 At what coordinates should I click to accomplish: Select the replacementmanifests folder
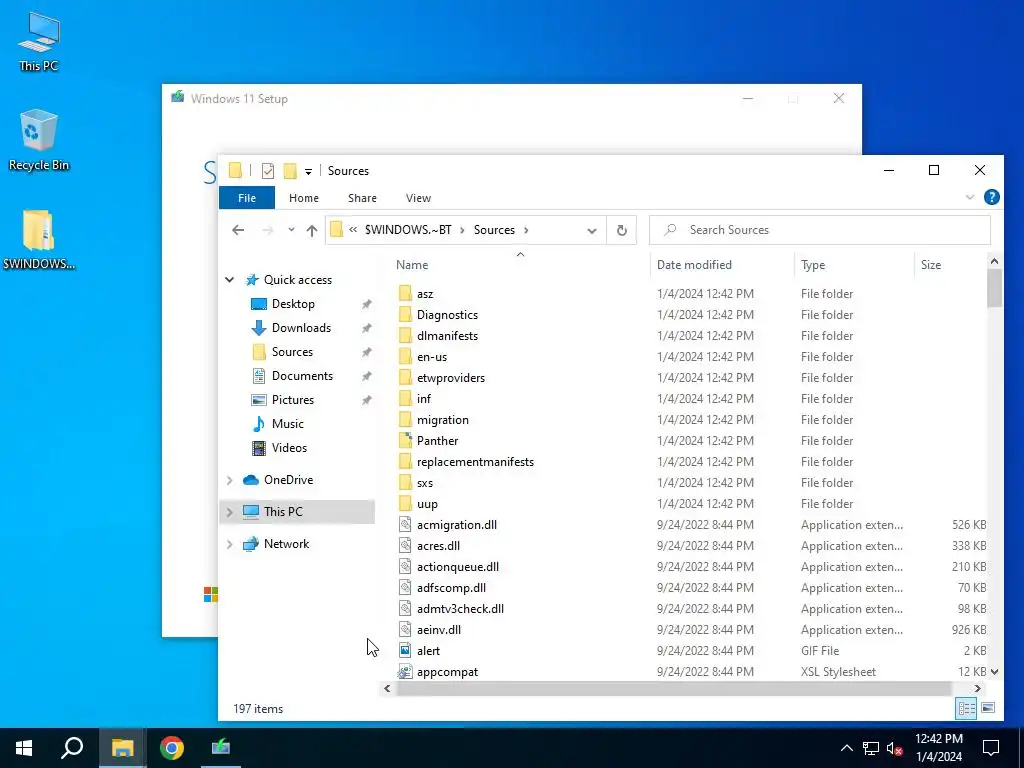(x=475, y=462)
